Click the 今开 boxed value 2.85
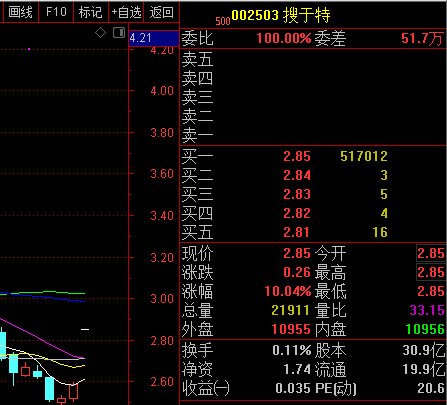 tap(431, 253)
